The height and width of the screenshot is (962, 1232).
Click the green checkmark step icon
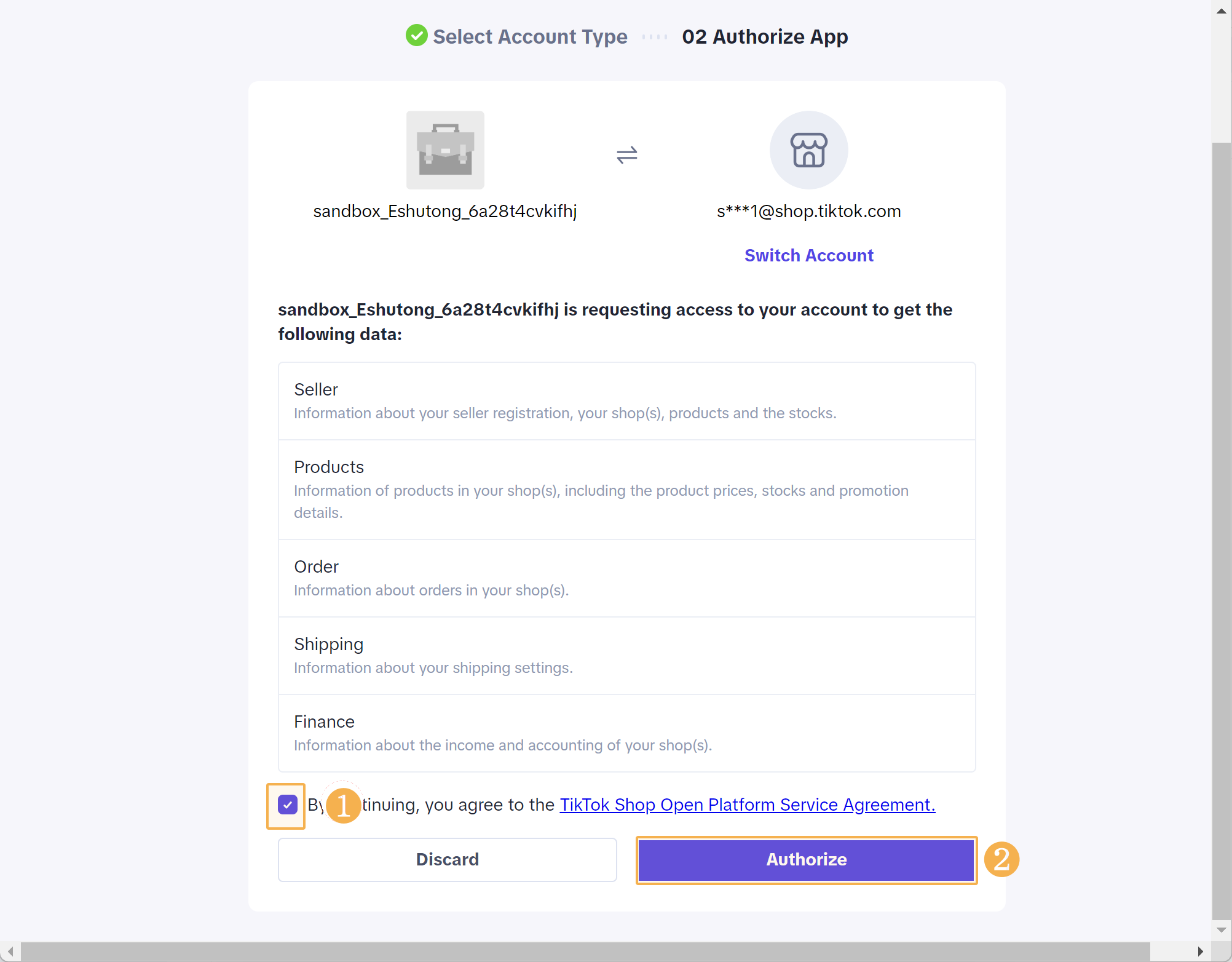click(x=416, y=36)
